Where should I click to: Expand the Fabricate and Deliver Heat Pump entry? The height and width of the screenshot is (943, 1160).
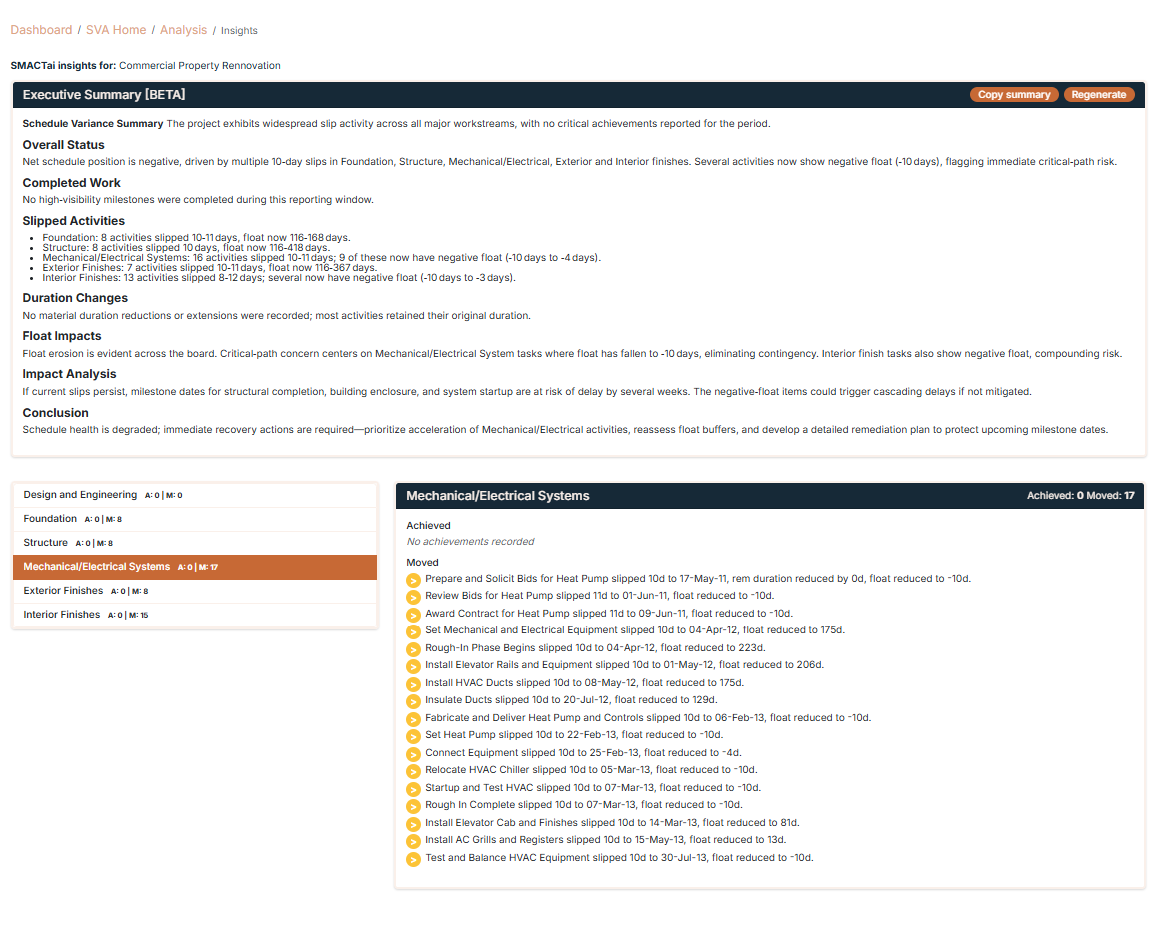click(x=413, y=717)
